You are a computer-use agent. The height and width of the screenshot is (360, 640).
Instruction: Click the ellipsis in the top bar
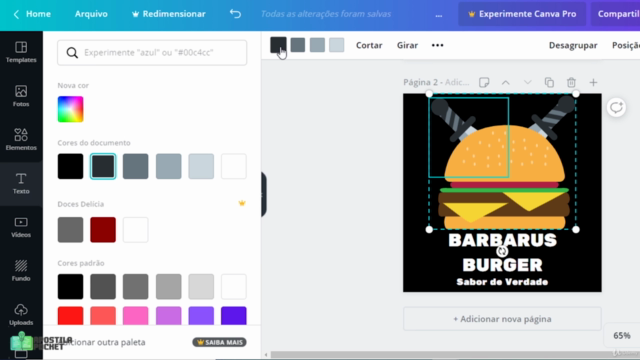point(439,15)
